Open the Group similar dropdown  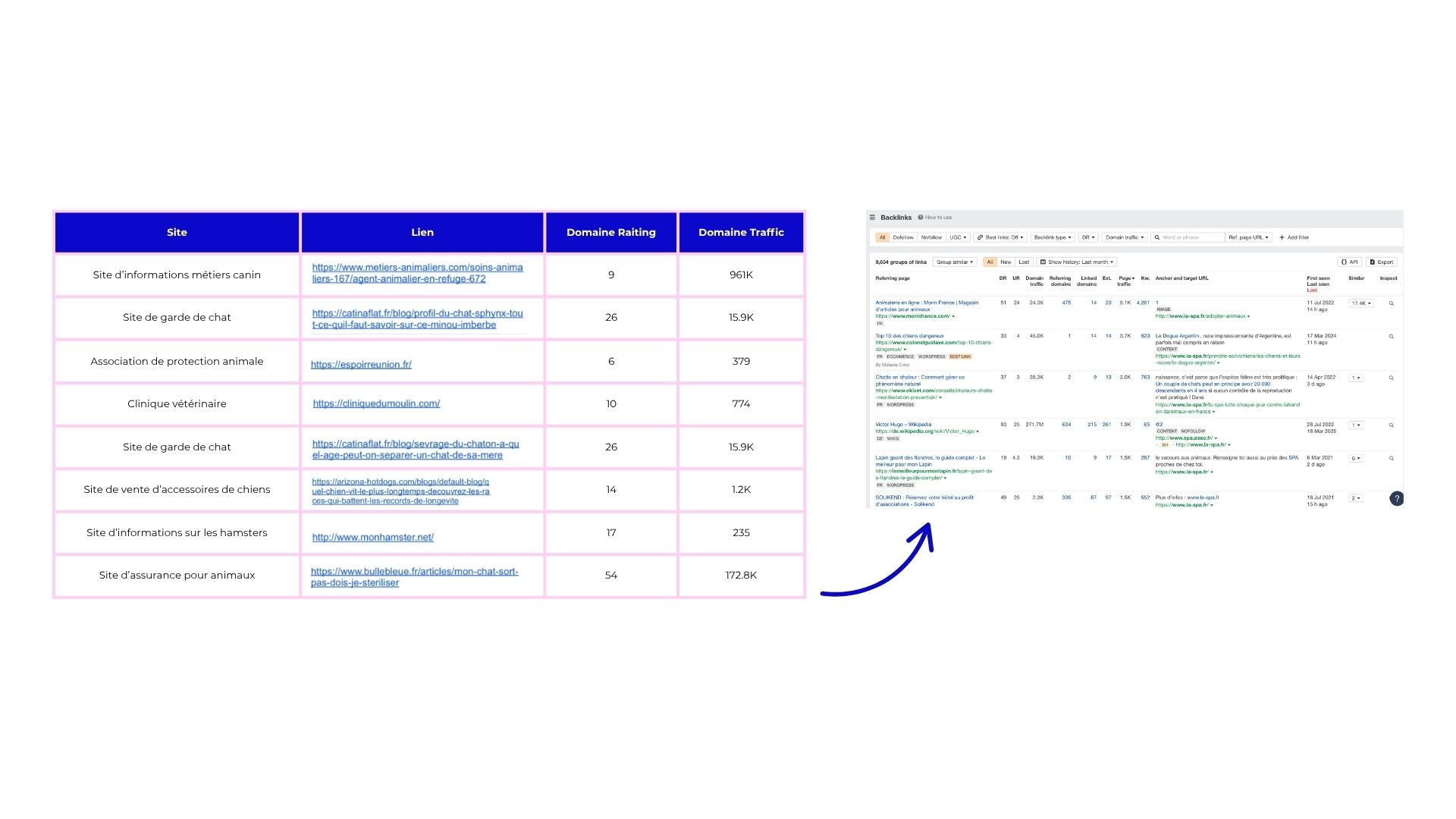click(x=955, y=262)
